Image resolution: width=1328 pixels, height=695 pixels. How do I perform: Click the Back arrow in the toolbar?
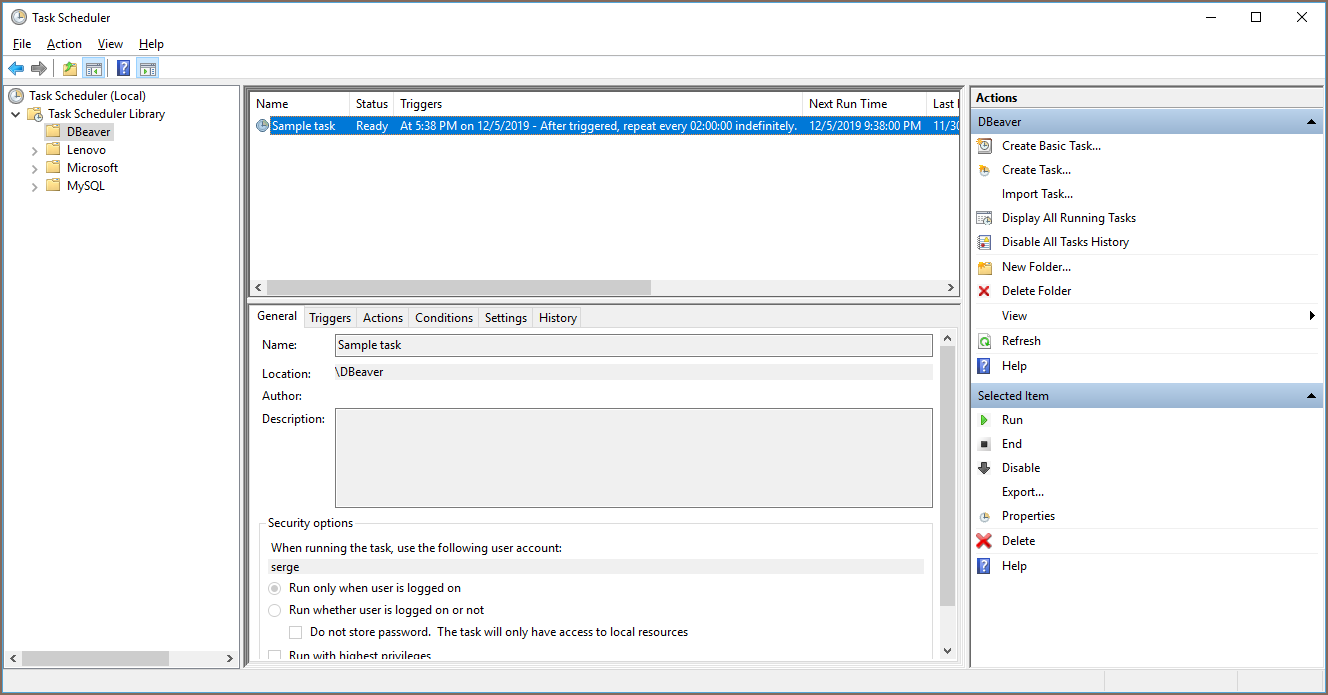click(16, 68)
